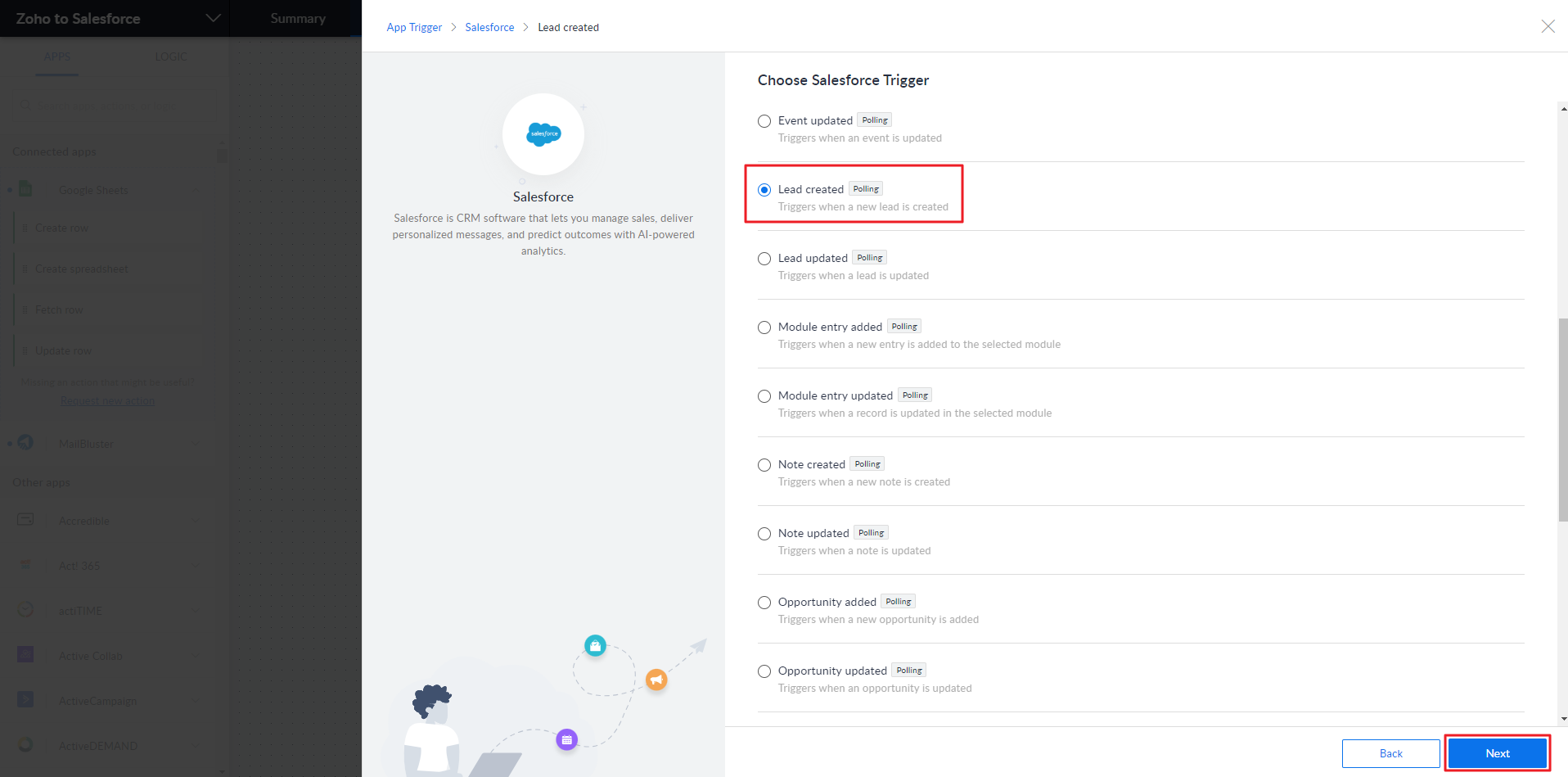Close the trigger selection panel

pyautogui.click(x=1548, y=26)
